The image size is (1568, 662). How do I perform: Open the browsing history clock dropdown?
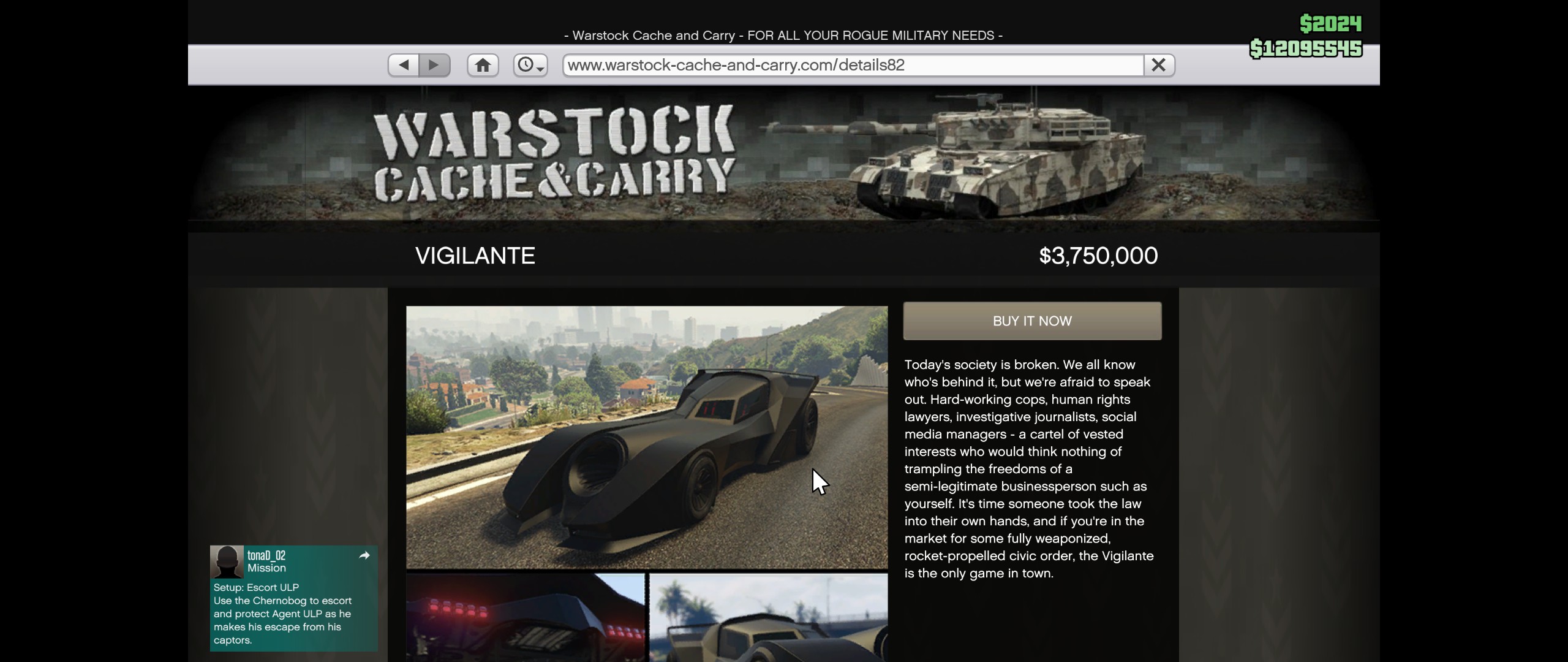coord(530,65)
